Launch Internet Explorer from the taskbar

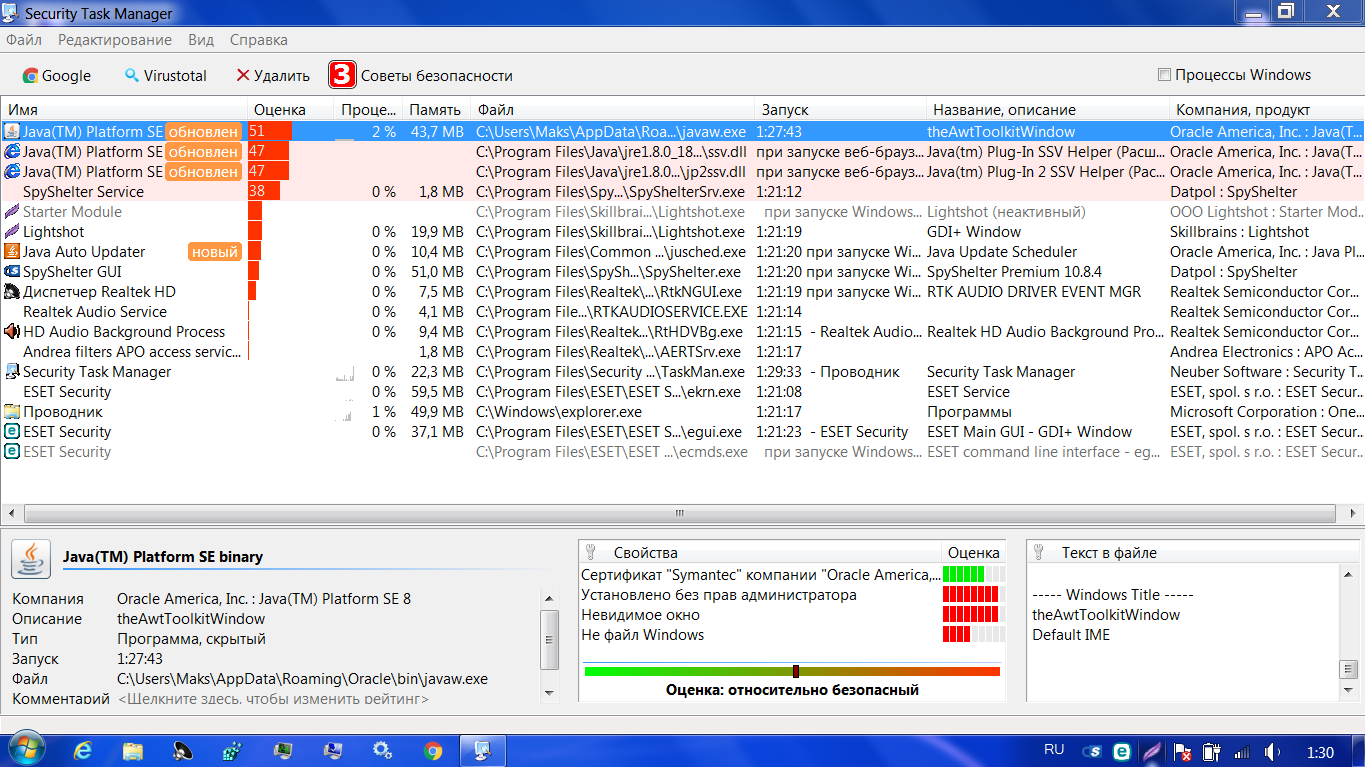pos(83,750)
